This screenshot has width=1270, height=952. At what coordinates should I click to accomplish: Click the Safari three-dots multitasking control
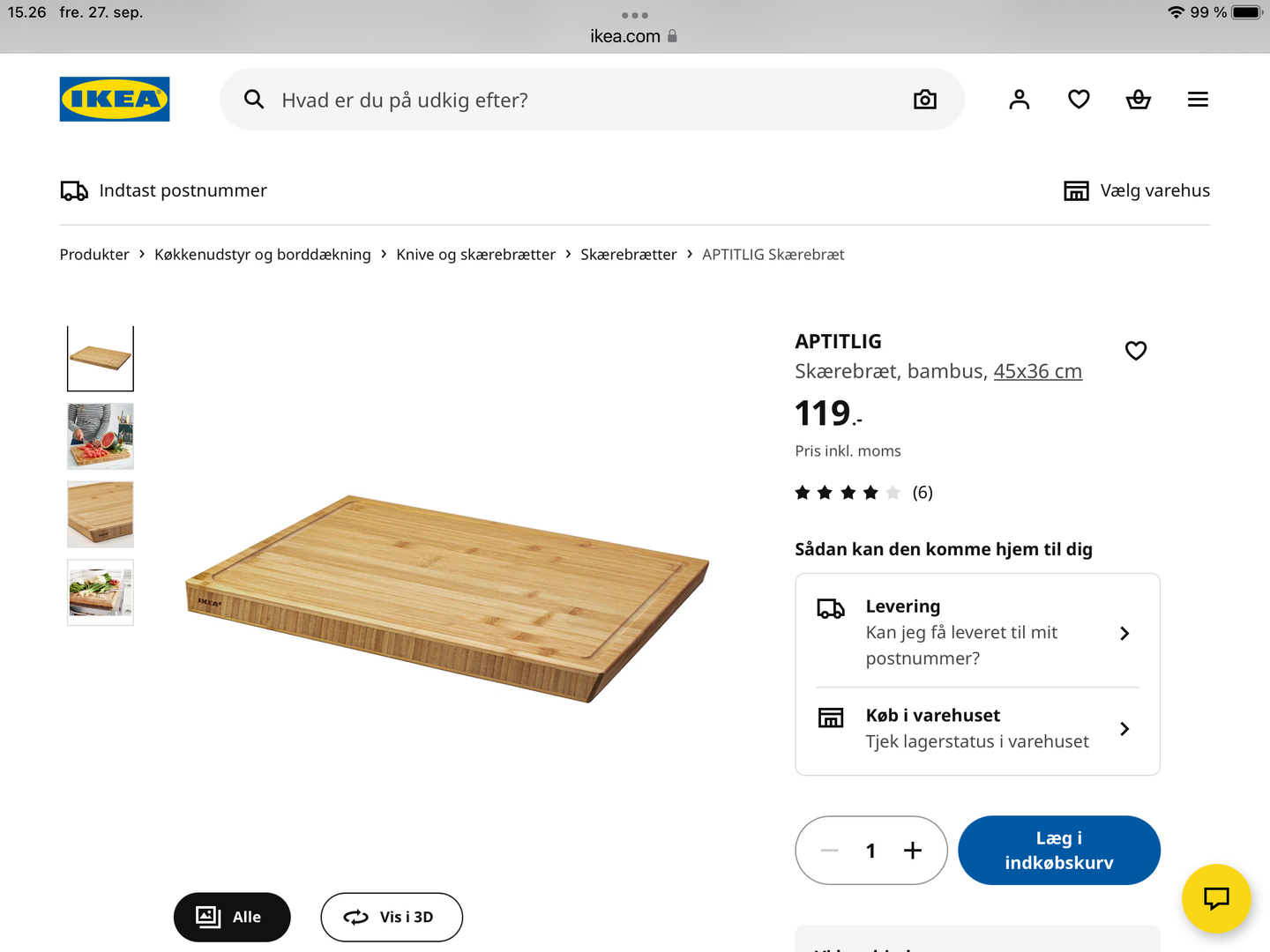(635, 15)
